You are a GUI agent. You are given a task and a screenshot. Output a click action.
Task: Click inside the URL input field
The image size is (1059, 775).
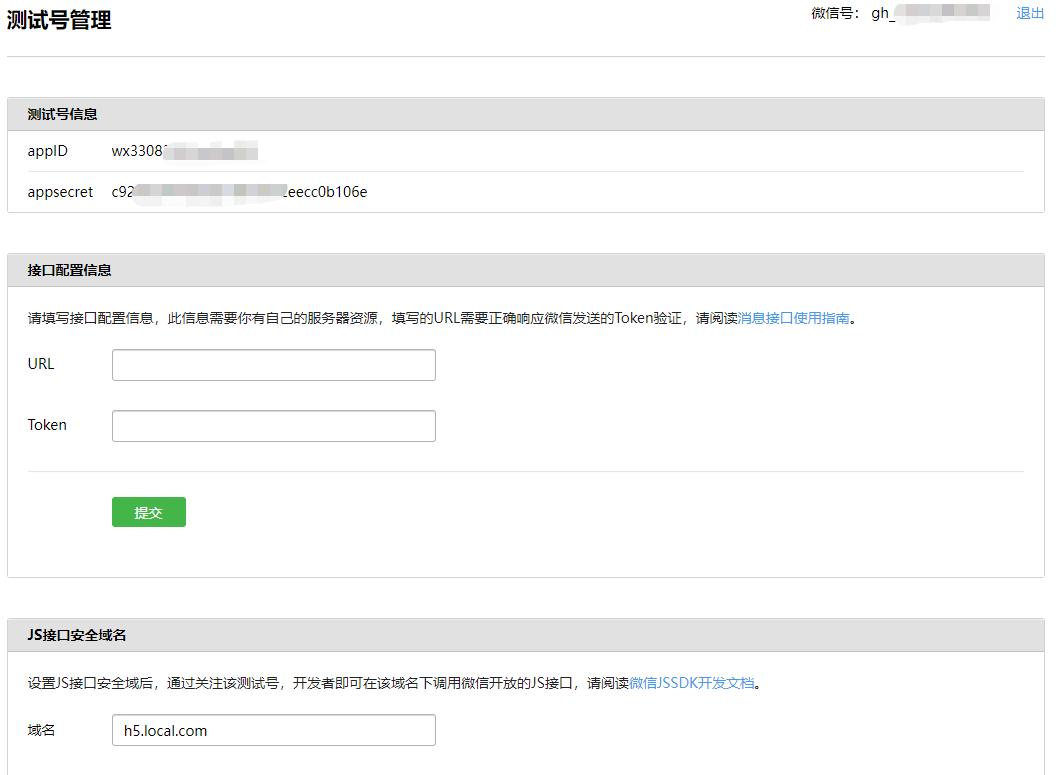(273, 364)
